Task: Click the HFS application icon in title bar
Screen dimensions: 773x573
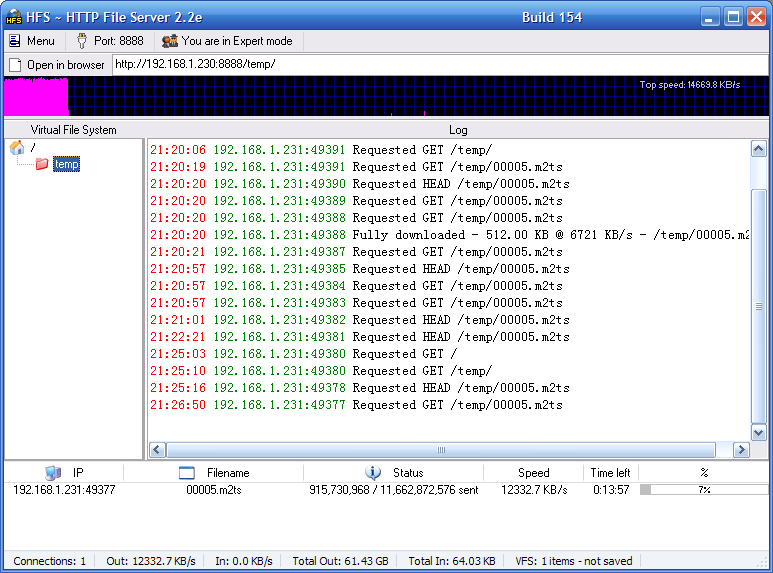Action: coord(14,17)
